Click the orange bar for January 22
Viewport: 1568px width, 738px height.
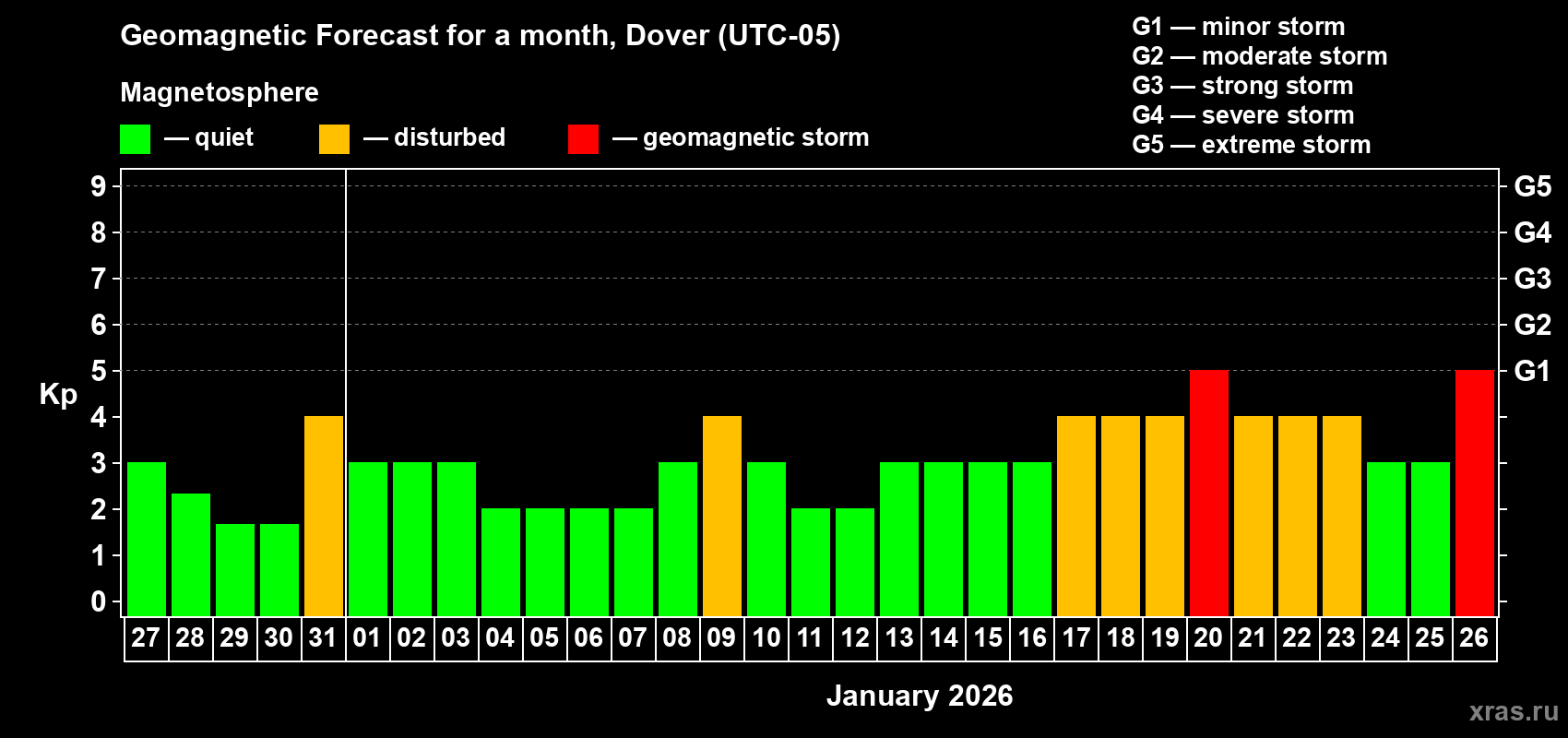coord(1298,516)
